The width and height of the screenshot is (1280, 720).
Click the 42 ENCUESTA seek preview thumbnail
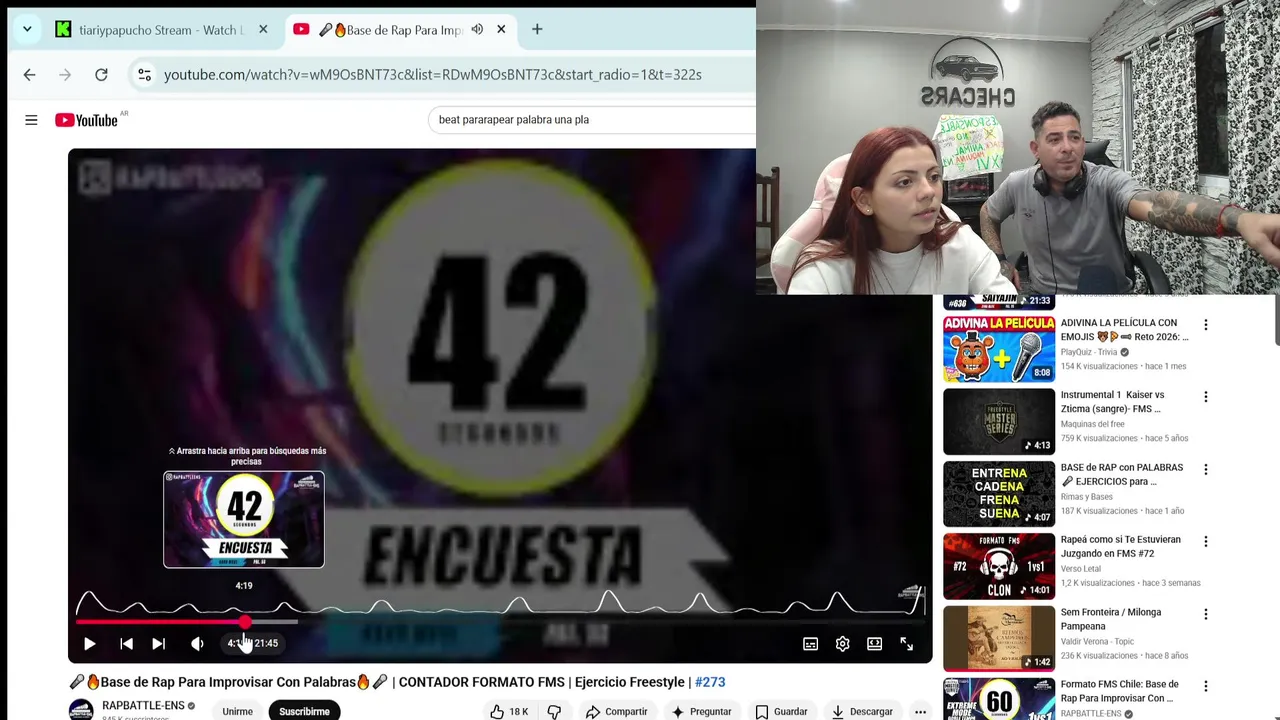click(x=244, y=519)
